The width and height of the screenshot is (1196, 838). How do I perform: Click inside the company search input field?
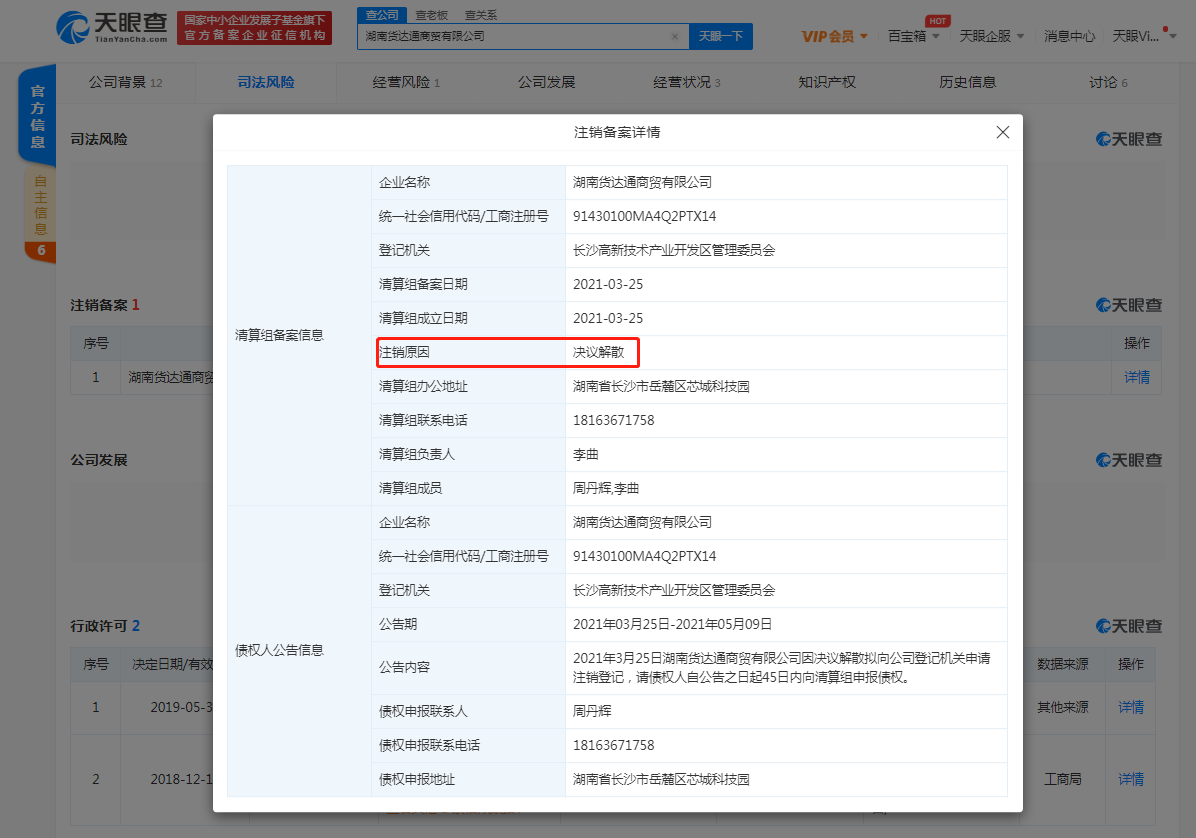point(515,36)
